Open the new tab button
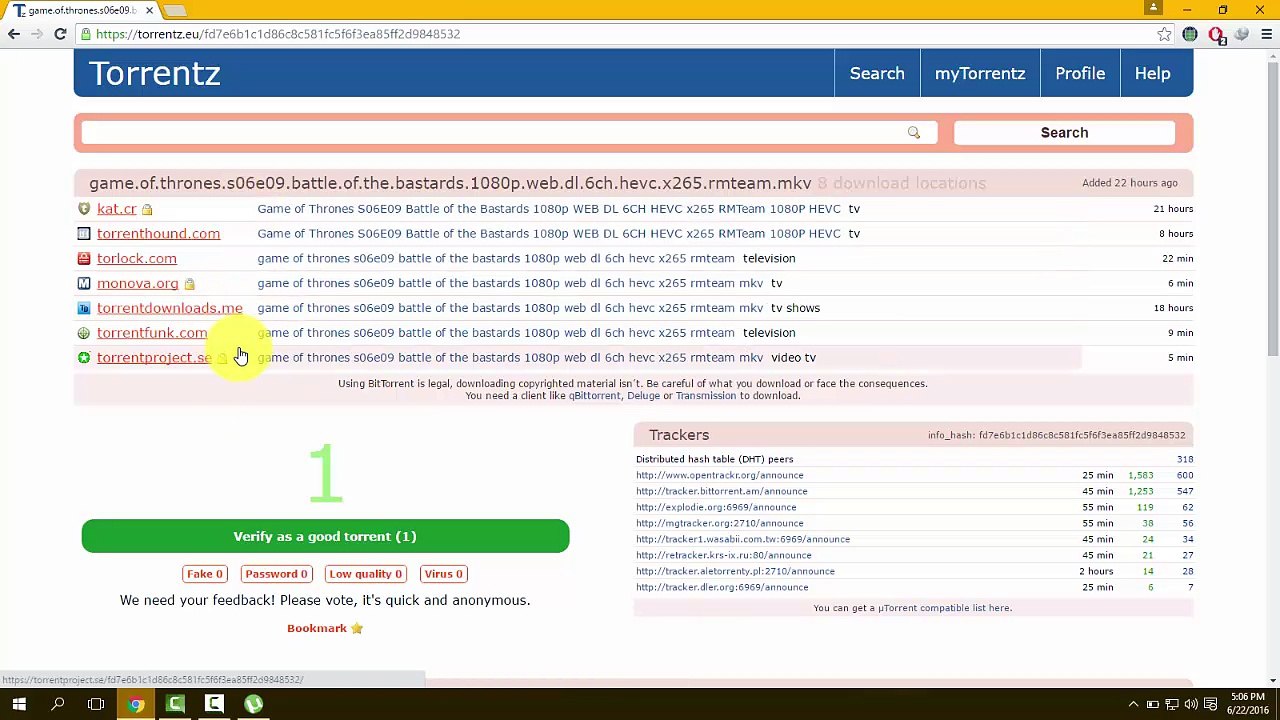1280x720 pixels. (x=175, y=10)
